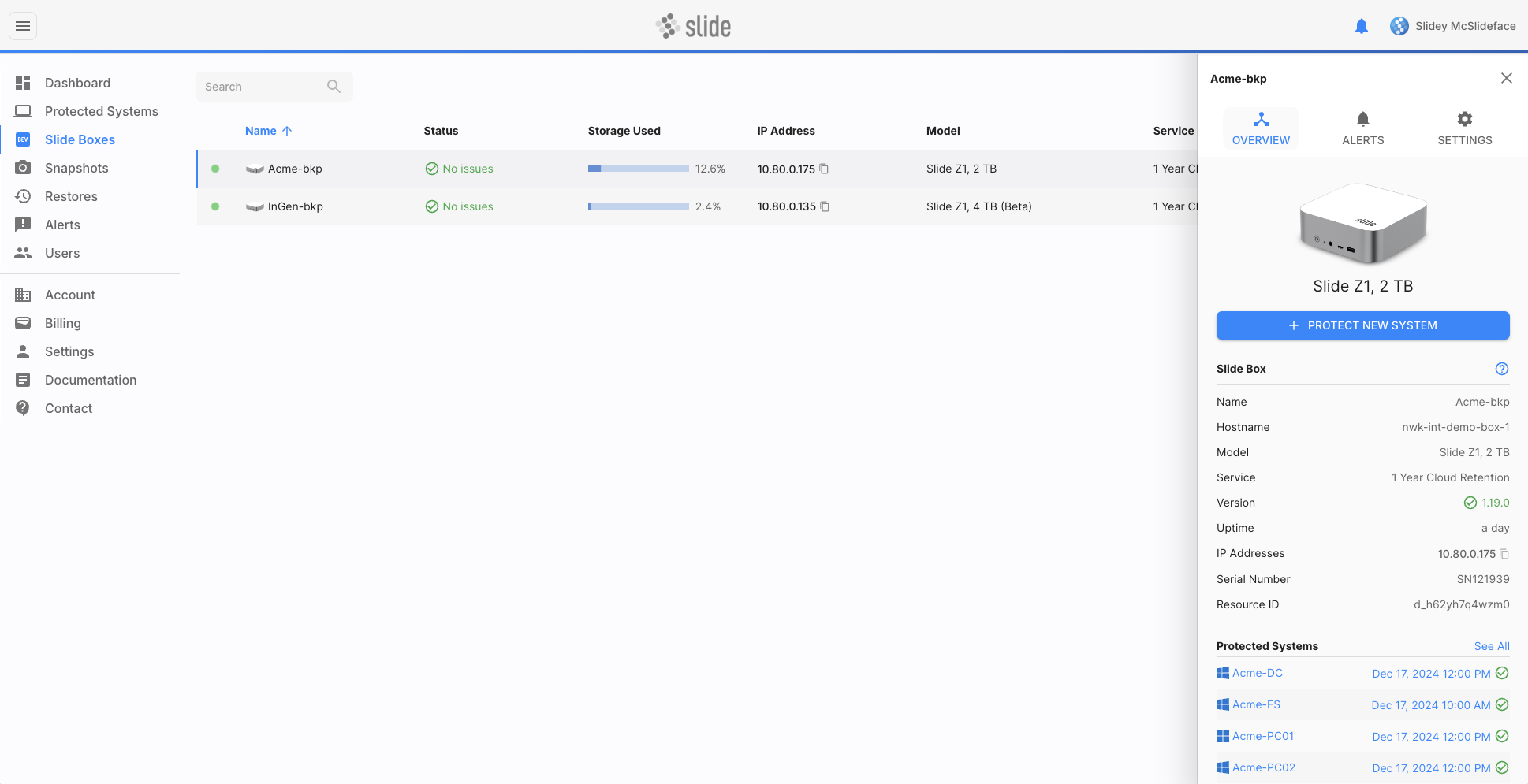
Task: Open the Acme-DC protected system link
Action: pyautogui.click(x=1257, y=673)
